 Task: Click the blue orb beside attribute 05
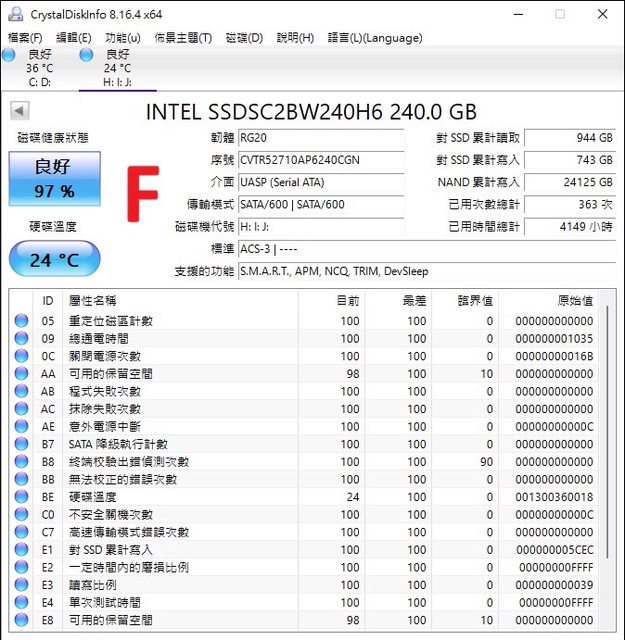[x=22, y=321]
